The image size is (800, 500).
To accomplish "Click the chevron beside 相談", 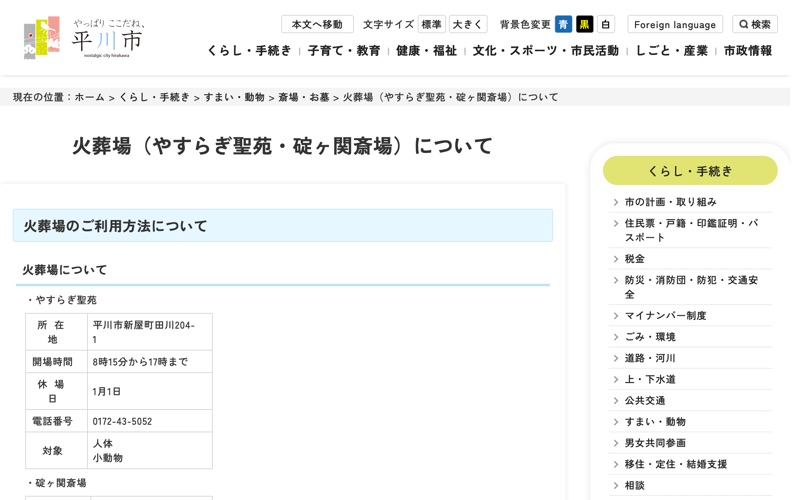I will click(x=616, y=485).
